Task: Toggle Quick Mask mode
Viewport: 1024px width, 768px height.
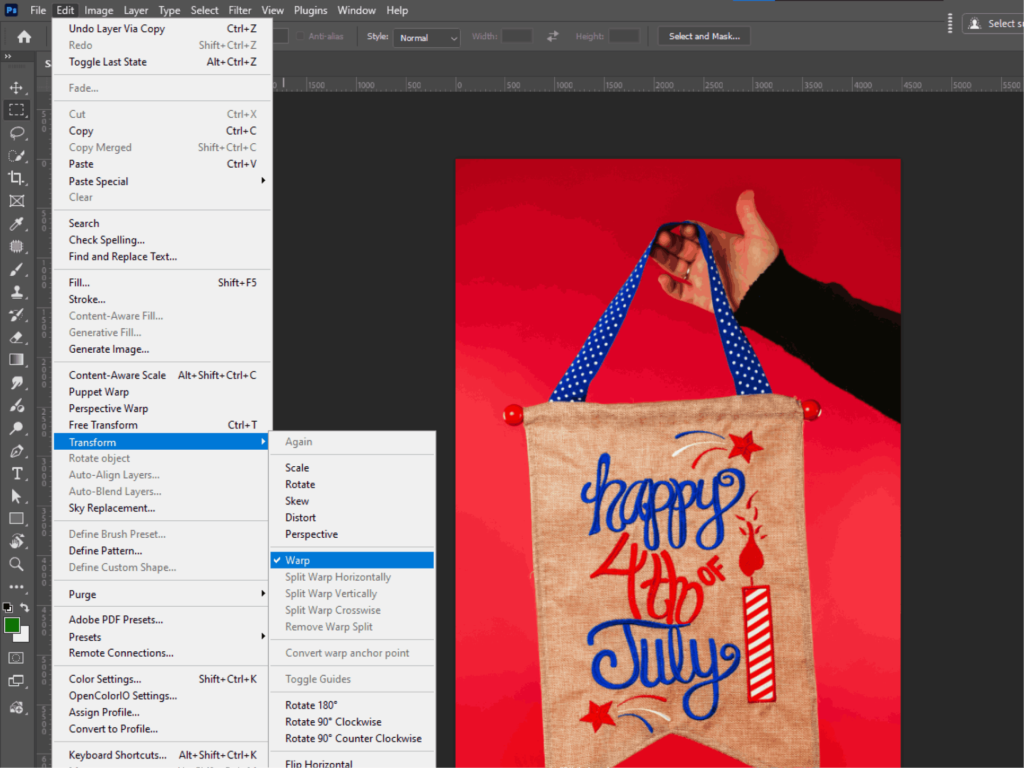Action: pyautogui.click(x=16, y=658)
